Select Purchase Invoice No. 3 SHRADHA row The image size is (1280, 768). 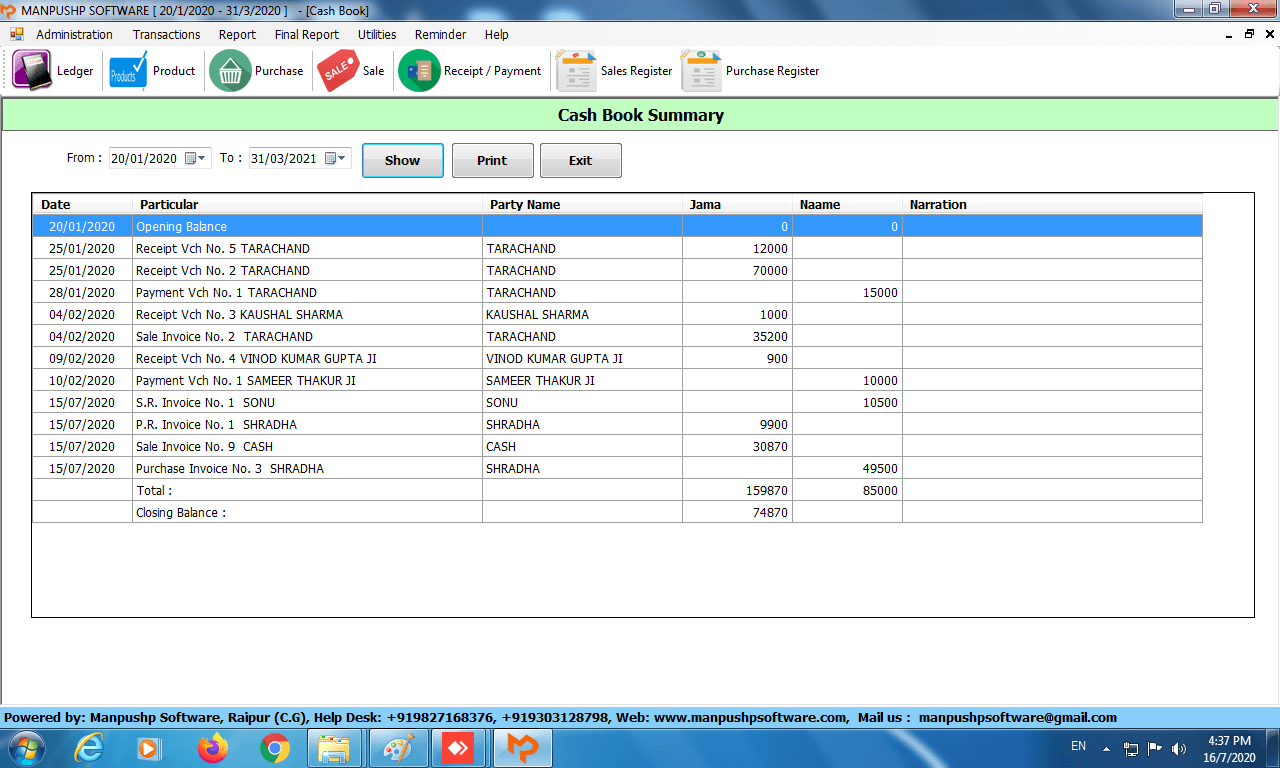point(617,468)
